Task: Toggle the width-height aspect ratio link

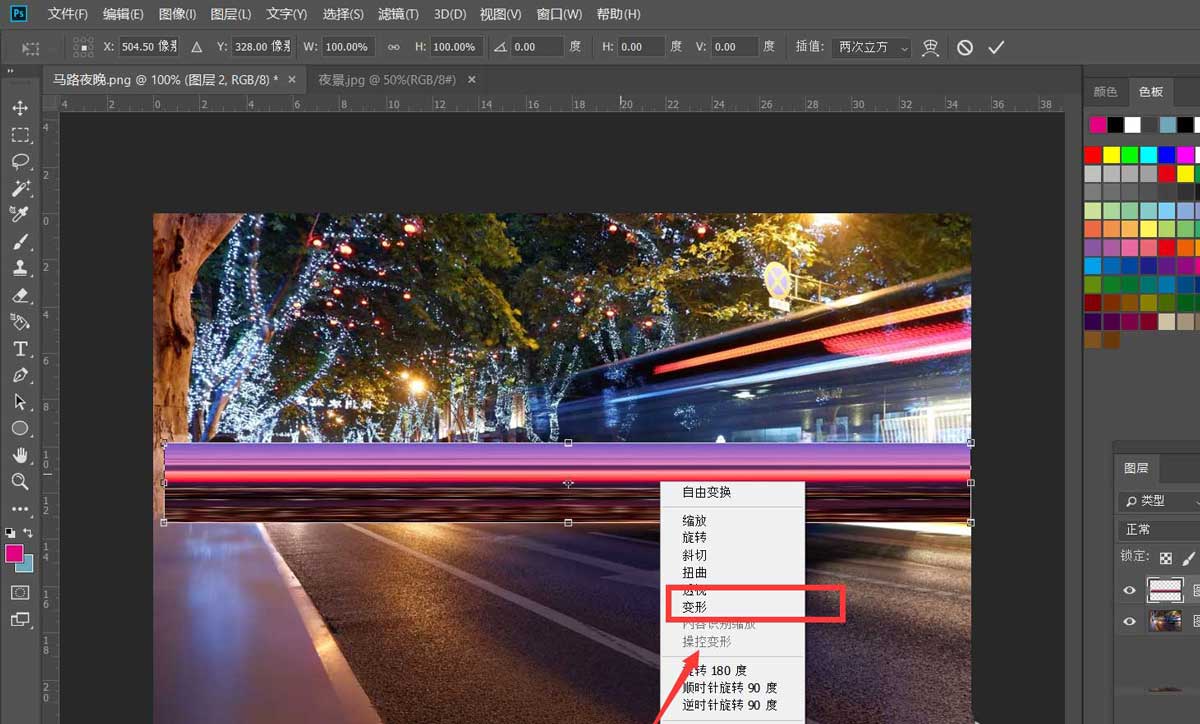Action: tap(393, 47)
